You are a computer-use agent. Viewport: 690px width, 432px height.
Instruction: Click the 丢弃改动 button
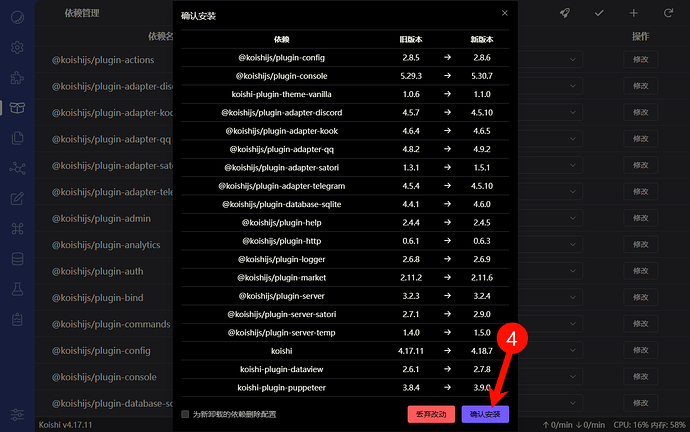tap(431, 414)
